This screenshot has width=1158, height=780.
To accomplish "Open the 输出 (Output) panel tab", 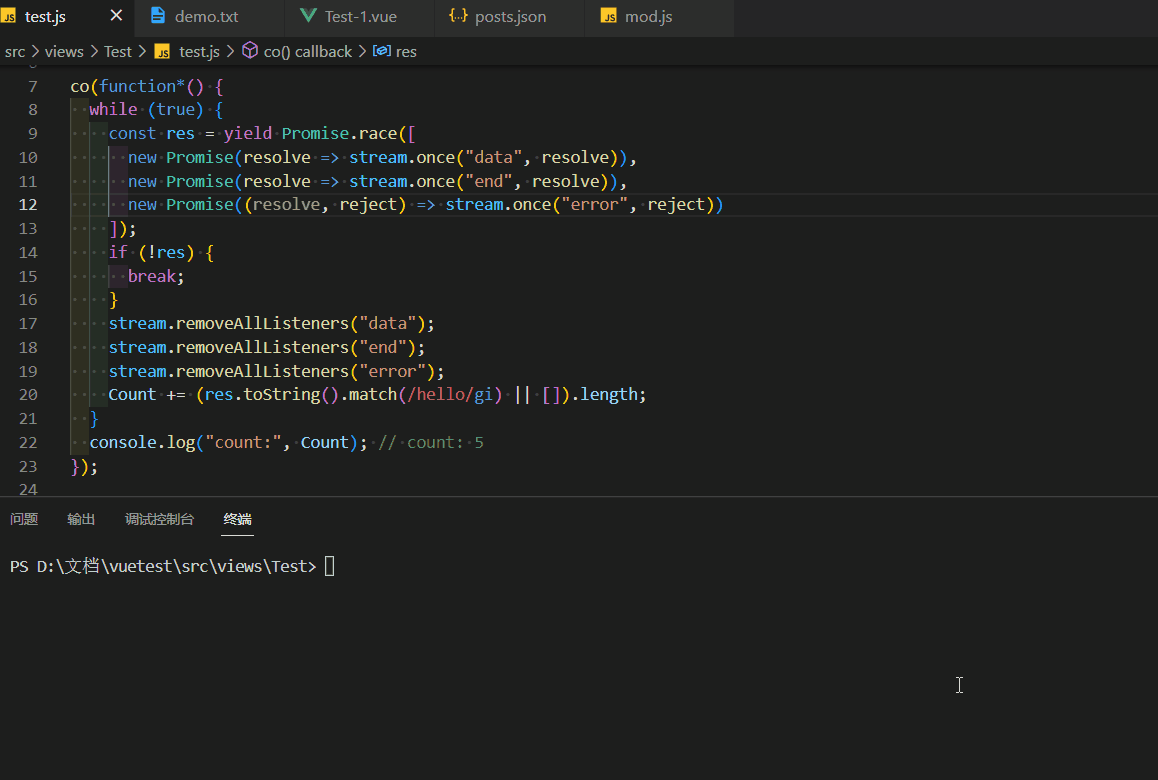I will (x=81, y=519).
